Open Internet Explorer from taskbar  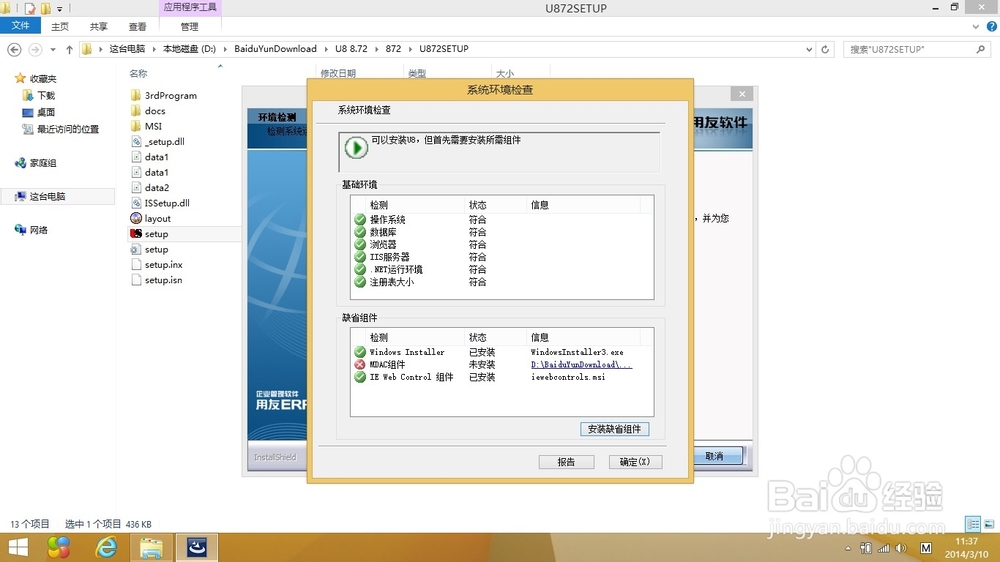pyautogui.click(x=106, y=547)
